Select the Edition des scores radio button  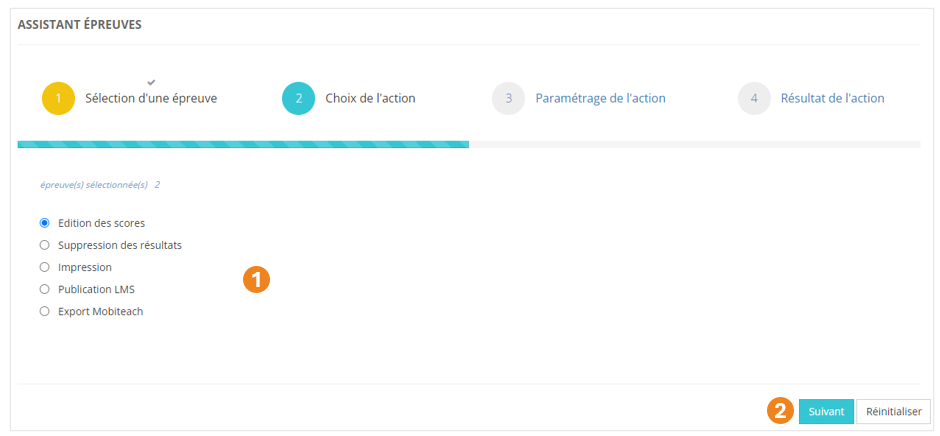click(x=44, y=223)
